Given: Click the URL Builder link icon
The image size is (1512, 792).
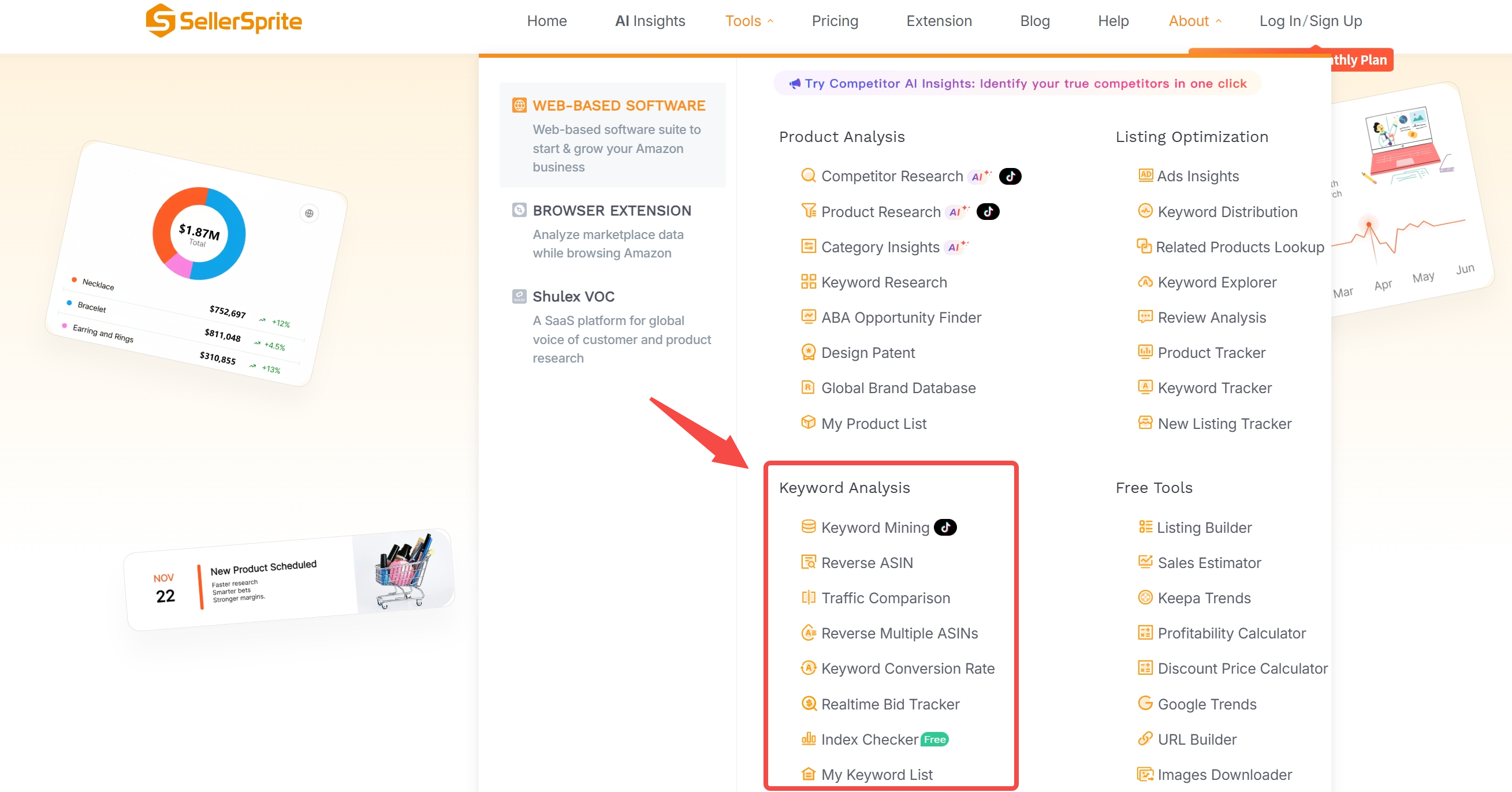Looking at the screenshot, I should 1145,738.
